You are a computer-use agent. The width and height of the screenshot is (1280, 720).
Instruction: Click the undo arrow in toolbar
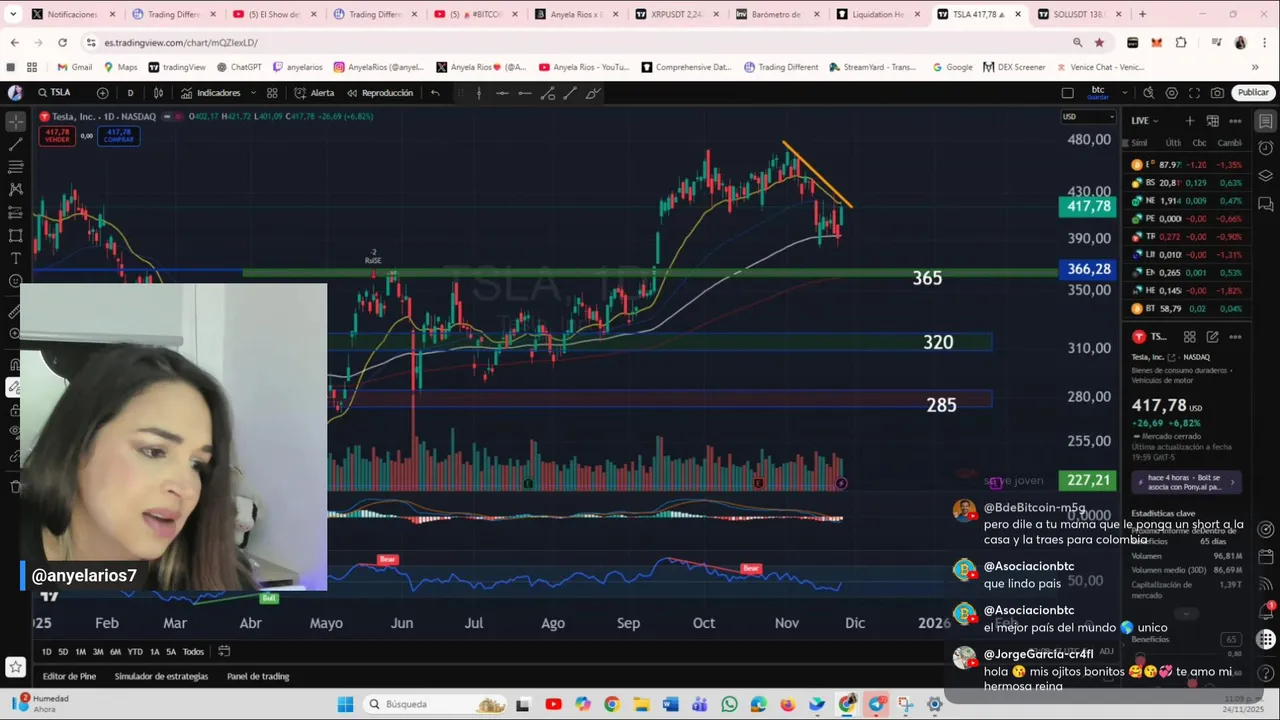pyautogui.click(x=435, y=93)
